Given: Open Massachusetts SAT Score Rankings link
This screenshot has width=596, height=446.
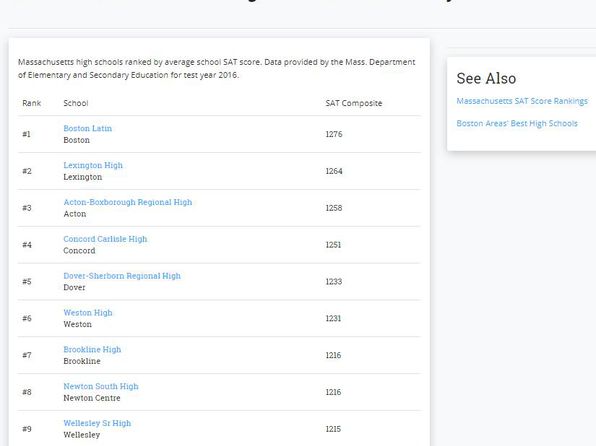Looking at the screenshot, I should click(522, 101).
